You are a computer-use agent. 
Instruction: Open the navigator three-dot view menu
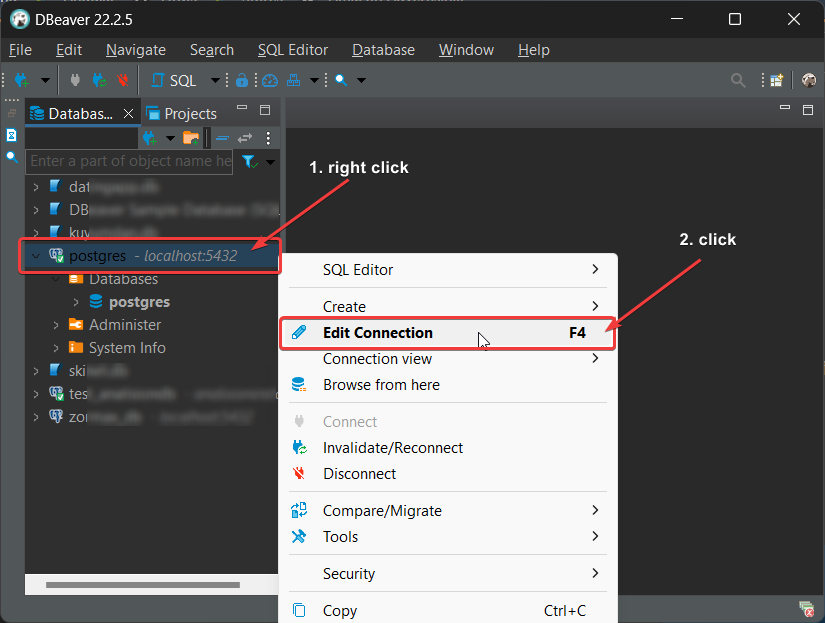(x=268, y=138)
